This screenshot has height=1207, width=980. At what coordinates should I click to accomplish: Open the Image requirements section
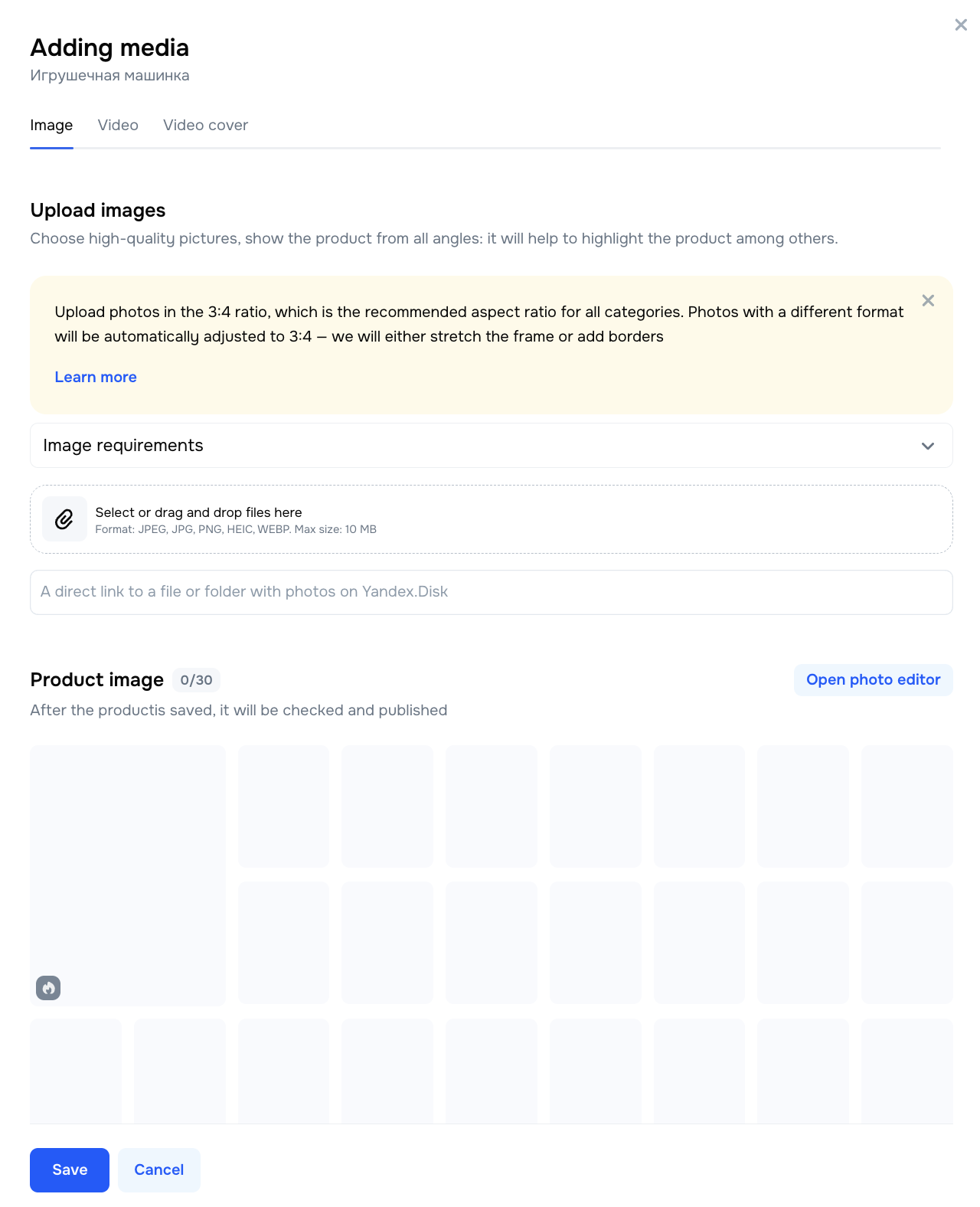click(492, 446)
